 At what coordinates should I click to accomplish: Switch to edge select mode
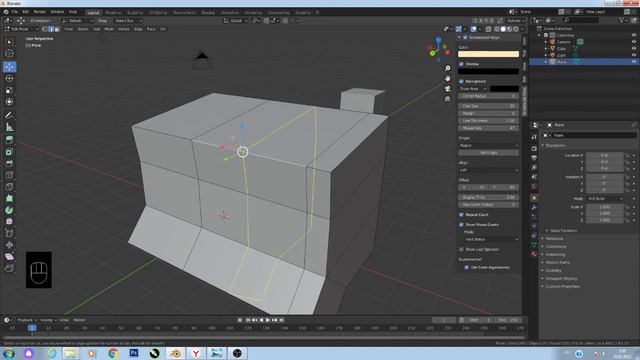point(51,29)
